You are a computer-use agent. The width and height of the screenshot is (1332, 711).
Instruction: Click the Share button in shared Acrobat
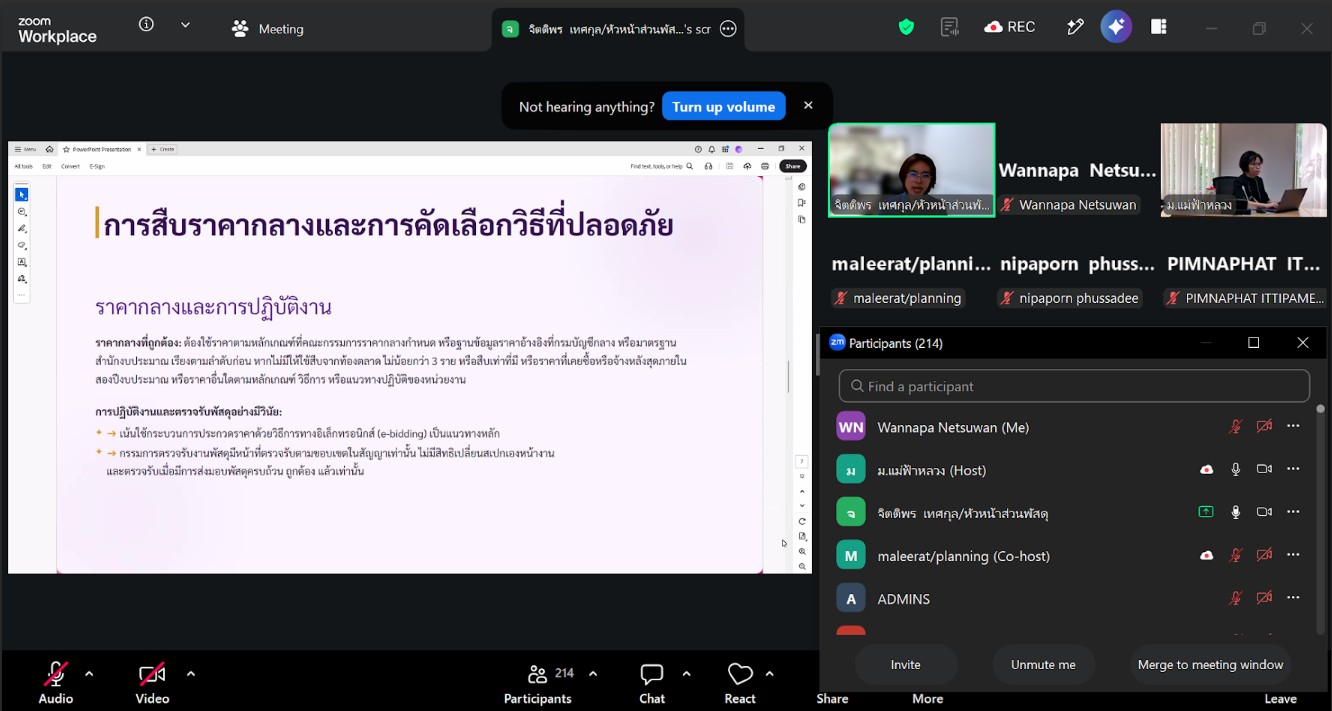(x=792, y=166)
